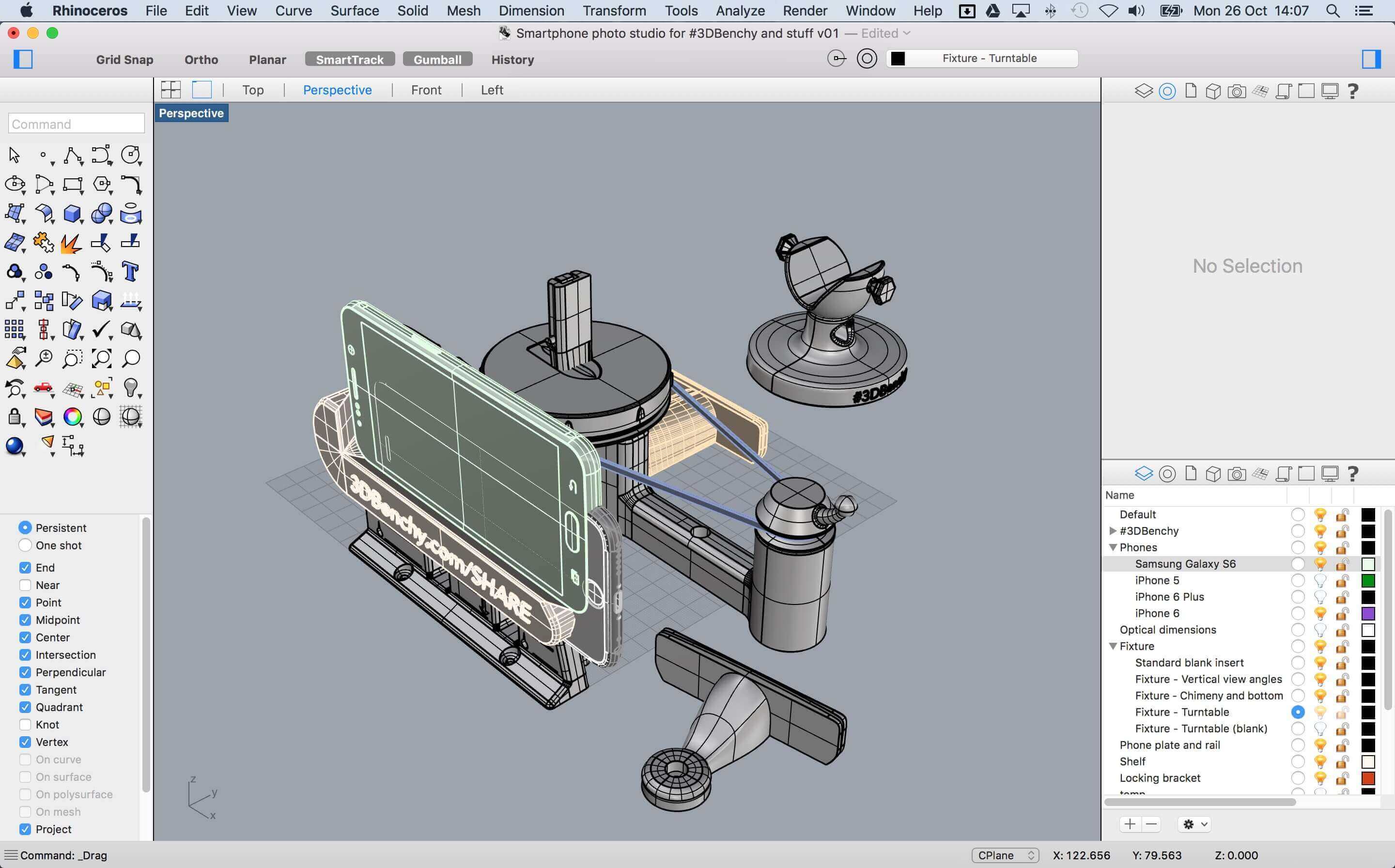This screenshot has width=1395, height=868.
Task: Open the CPlane coordinate dropdown
Action: (x=1005, y=855)
